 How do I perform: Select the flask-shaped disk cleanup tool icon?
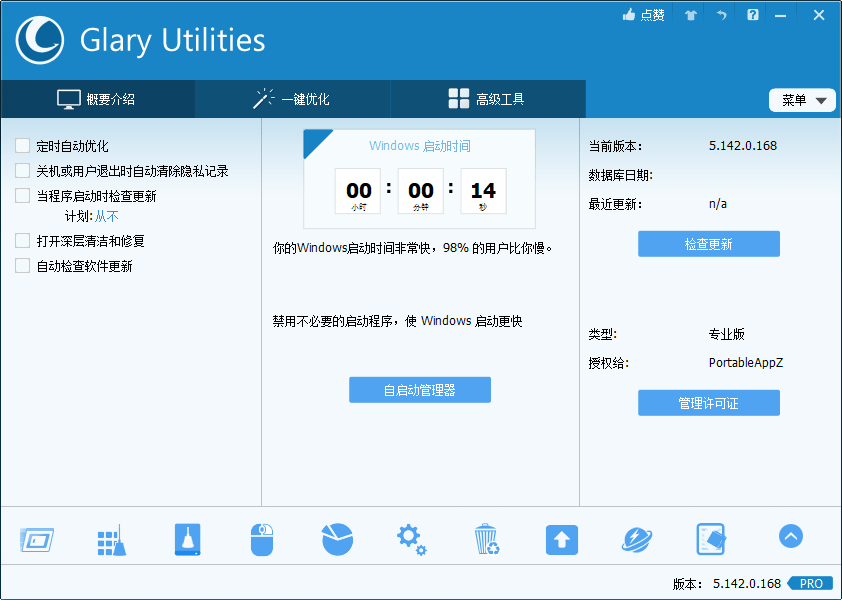(x=186, y=539)
